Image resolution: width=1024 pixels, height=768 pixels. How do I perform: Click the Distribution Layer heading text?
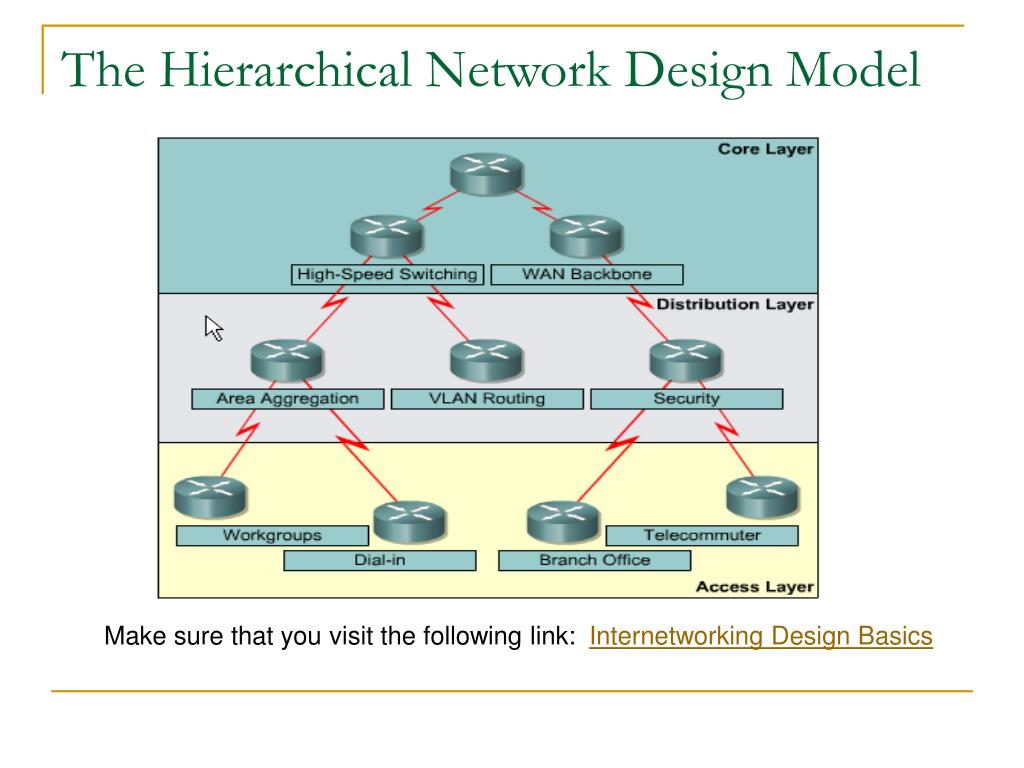tap(735, 305)
